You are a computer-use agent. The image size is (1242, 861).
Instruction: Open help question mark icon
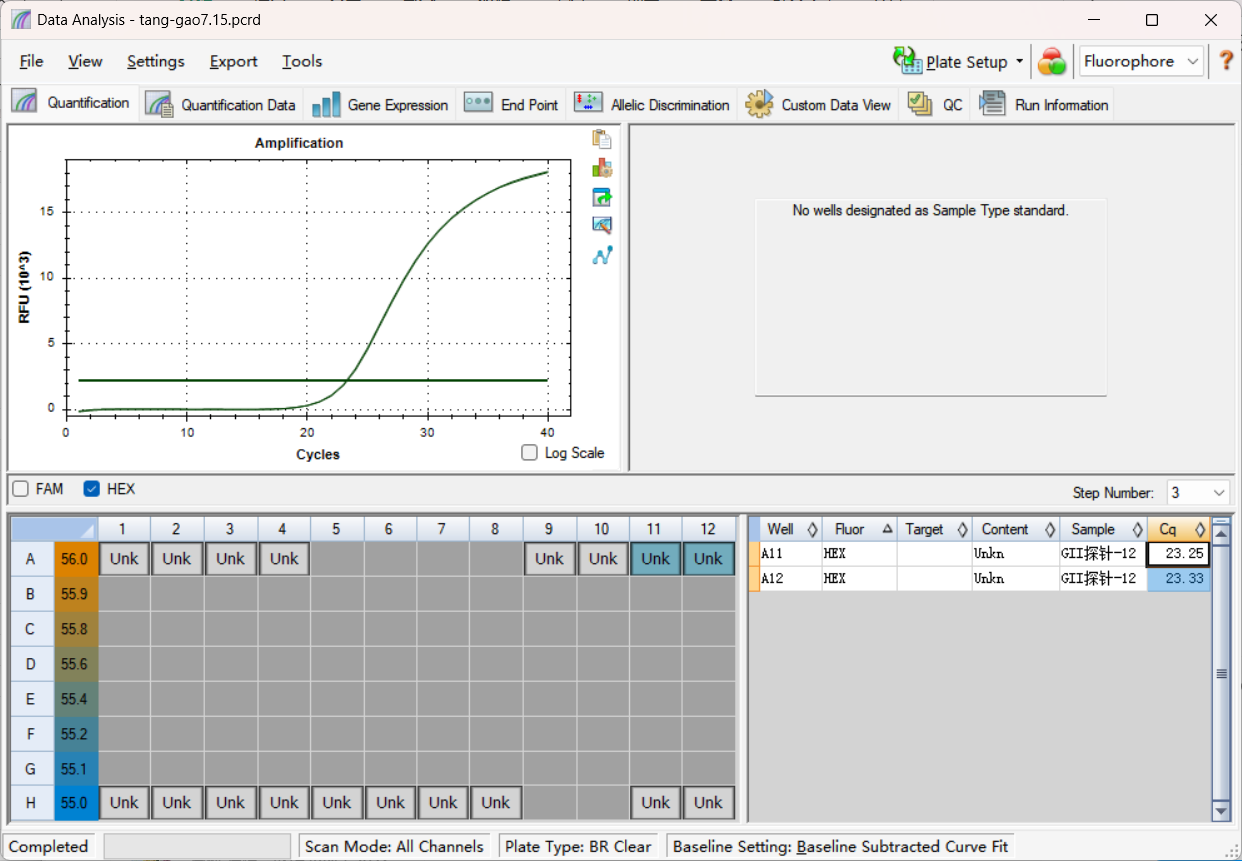(x=1226, y=61)
